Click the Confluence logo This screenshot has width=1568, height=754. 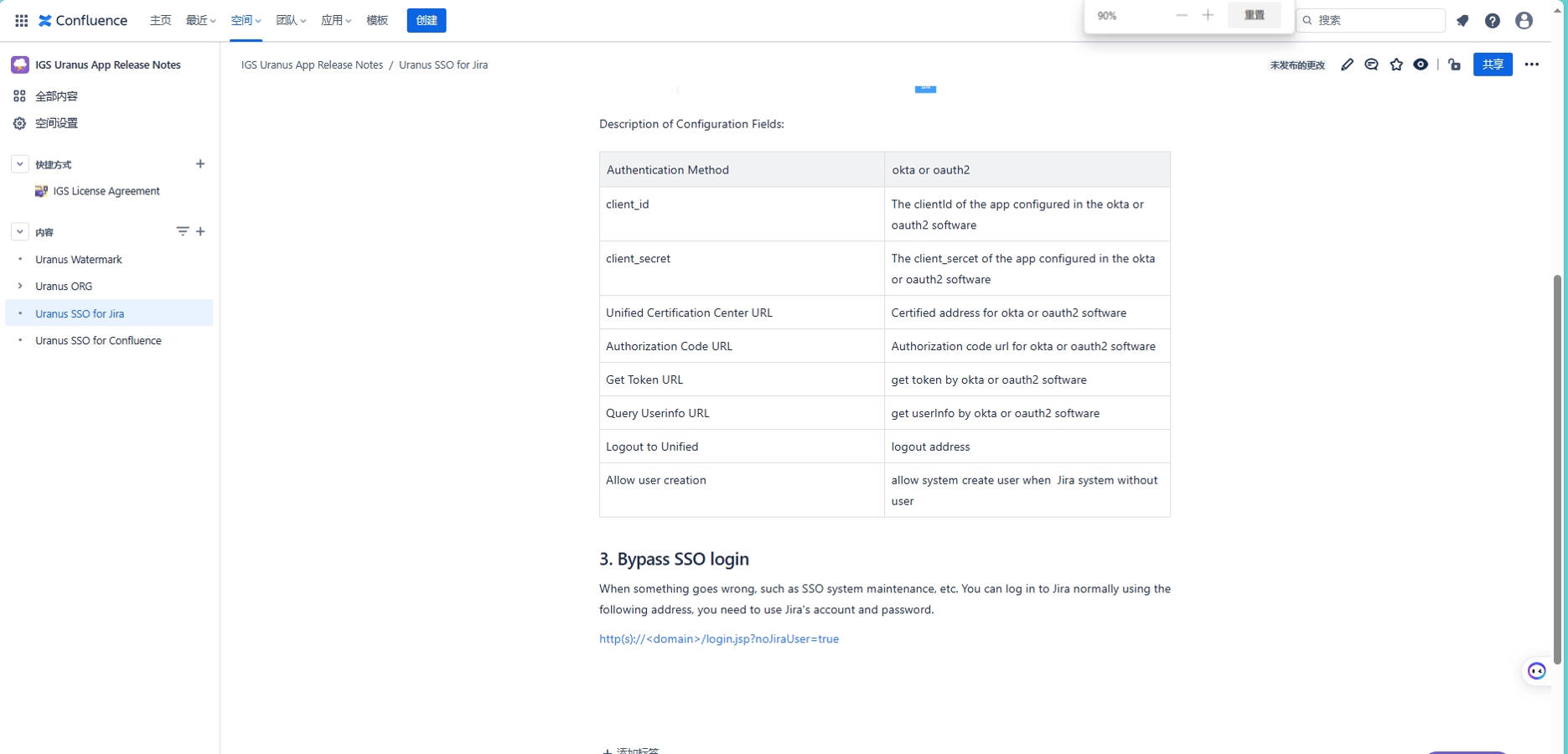click(82, 20)
